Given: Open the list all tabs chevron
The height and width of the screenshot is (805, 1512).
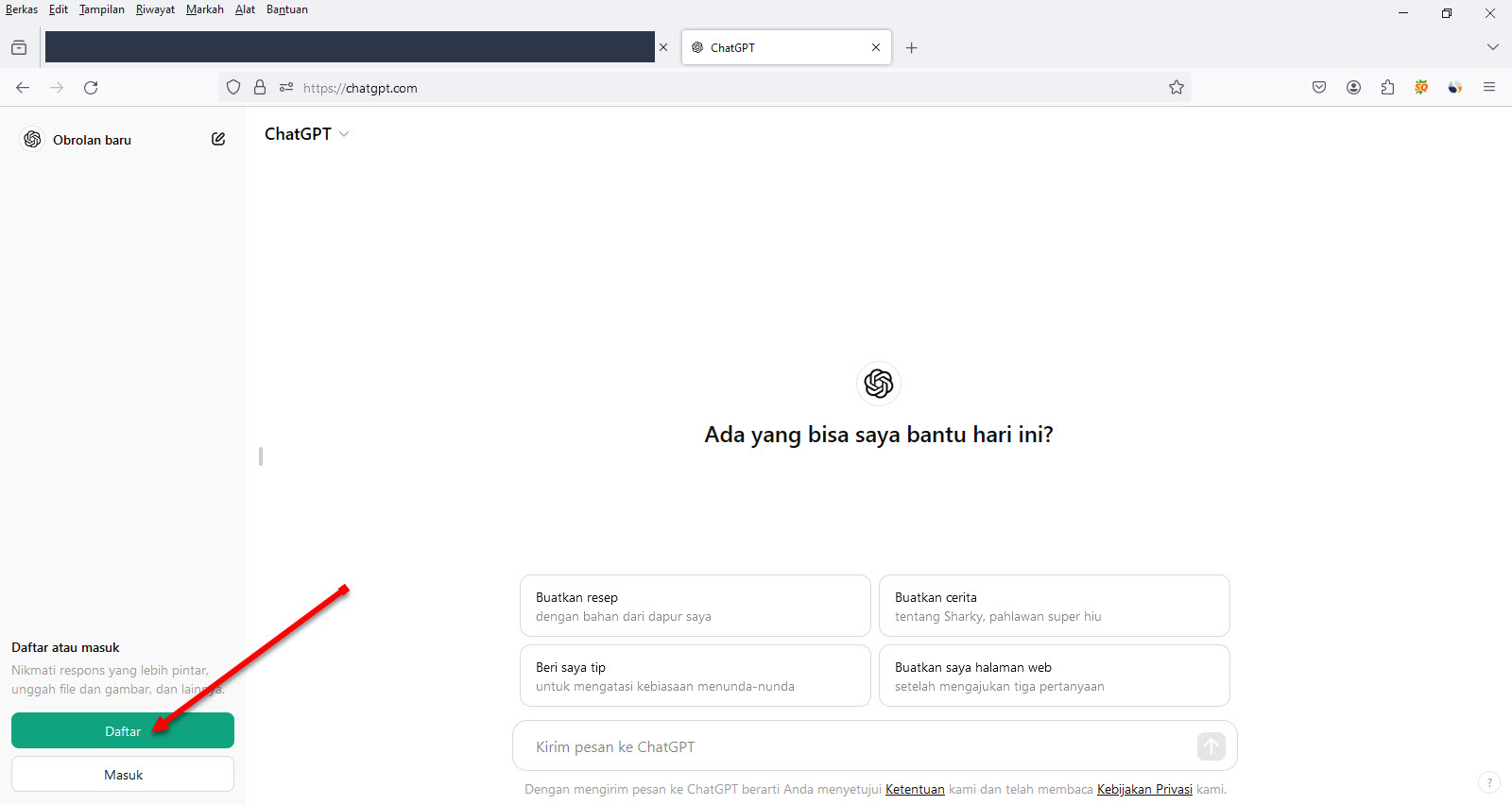Looking at the screenshot, I should [1492, 47].
